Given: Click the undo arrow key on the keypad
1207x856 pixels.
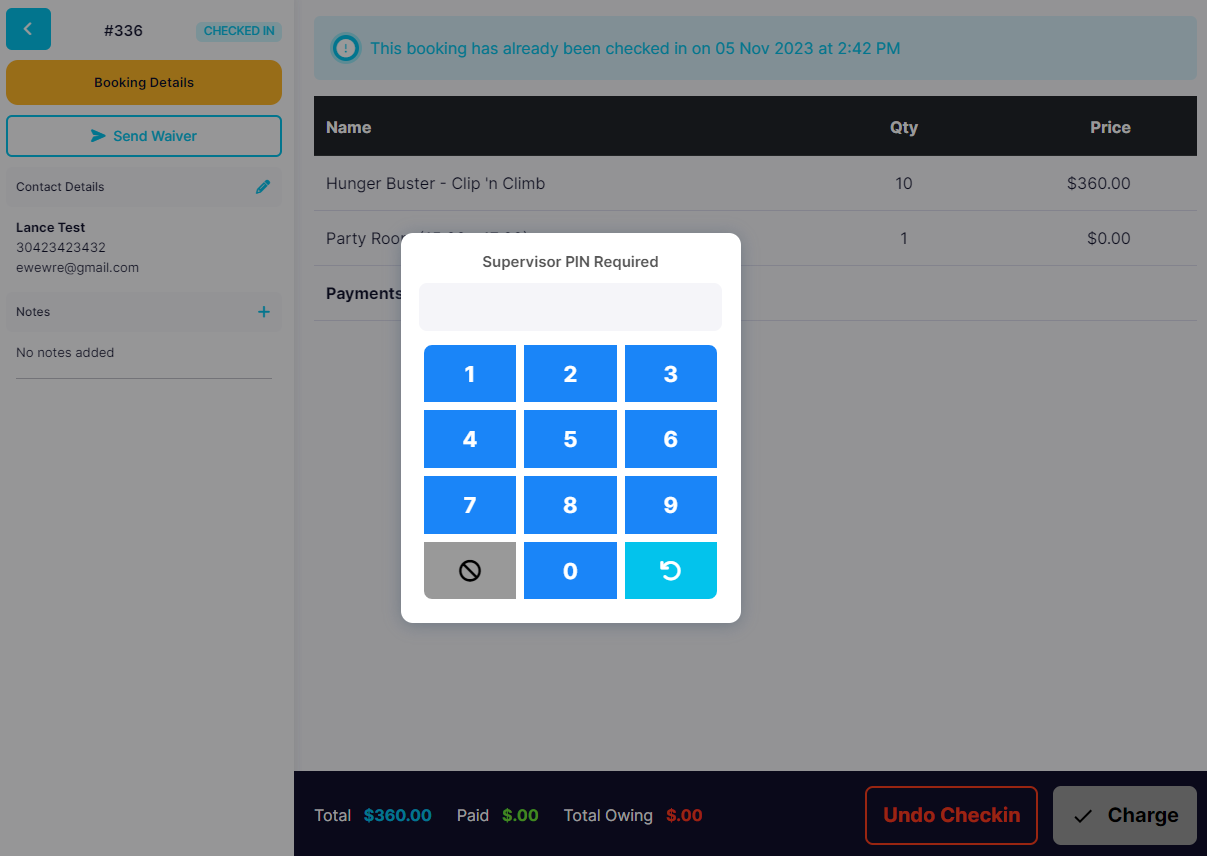Looking at the screenshot, I should pos(670,570).
